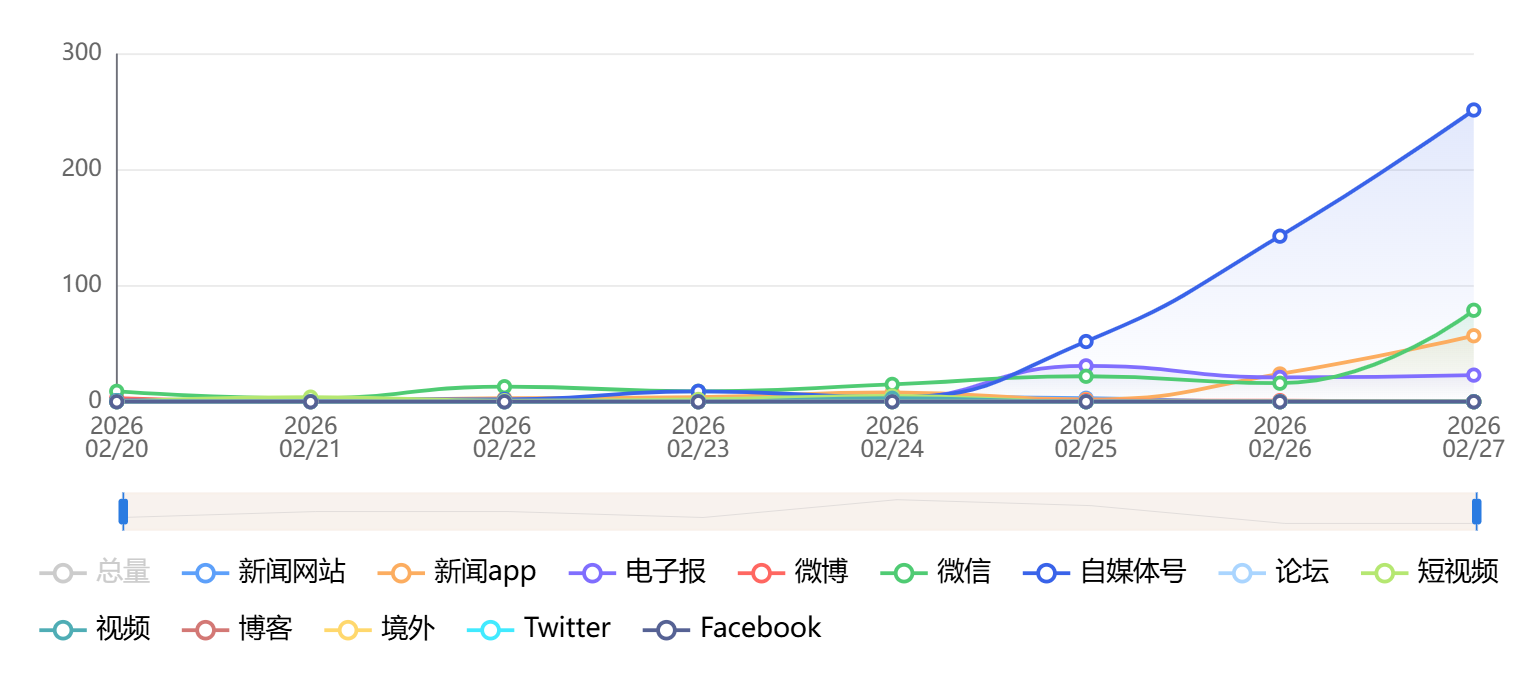This screenshot has height=680, width=1535.
Task: Toggle the 总量 legend series
Action: point(95,573)
